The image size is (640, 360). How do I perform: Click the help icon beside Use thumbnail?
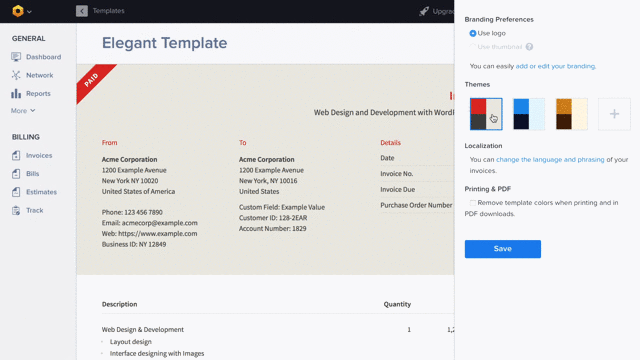pyautogui.click(x=529, y=47)
